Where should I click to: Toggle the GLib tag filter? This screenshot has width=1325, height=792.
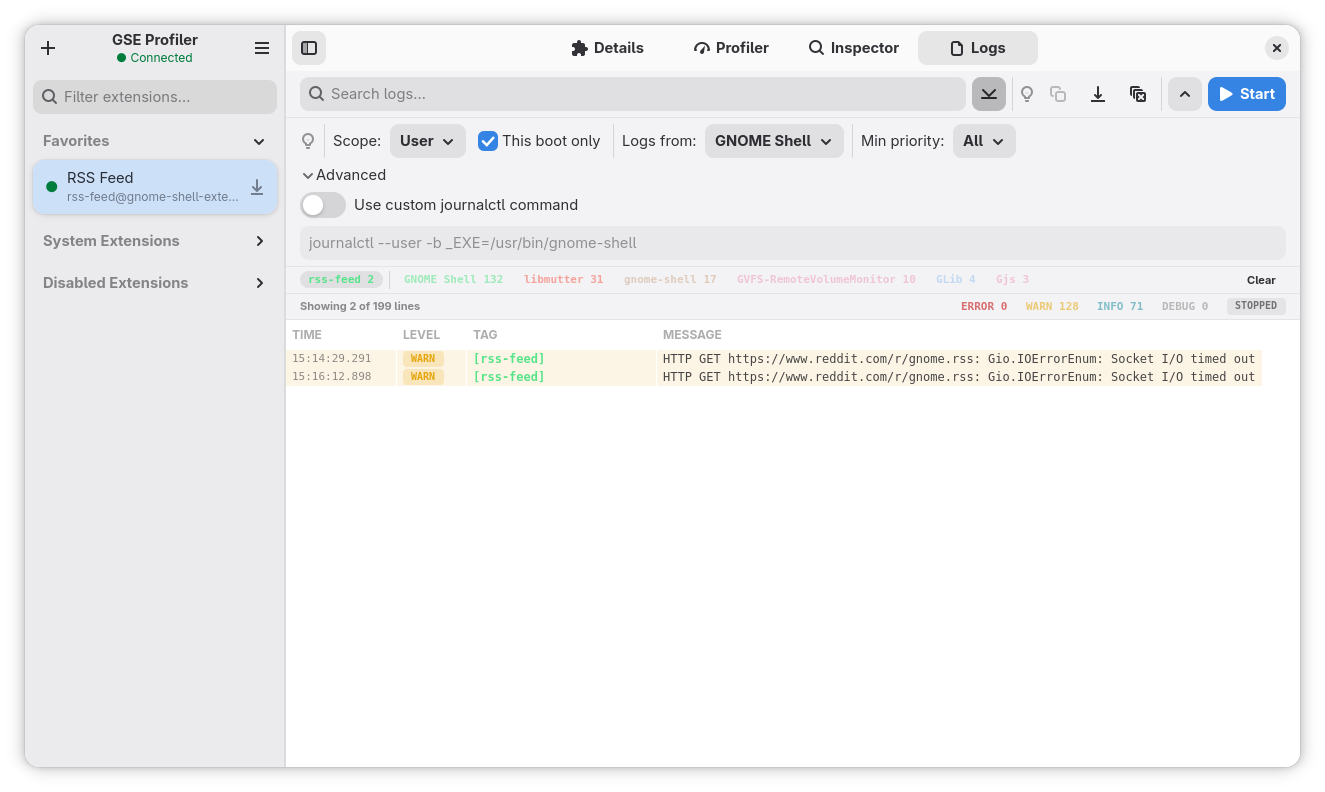[x=955, y=280]
